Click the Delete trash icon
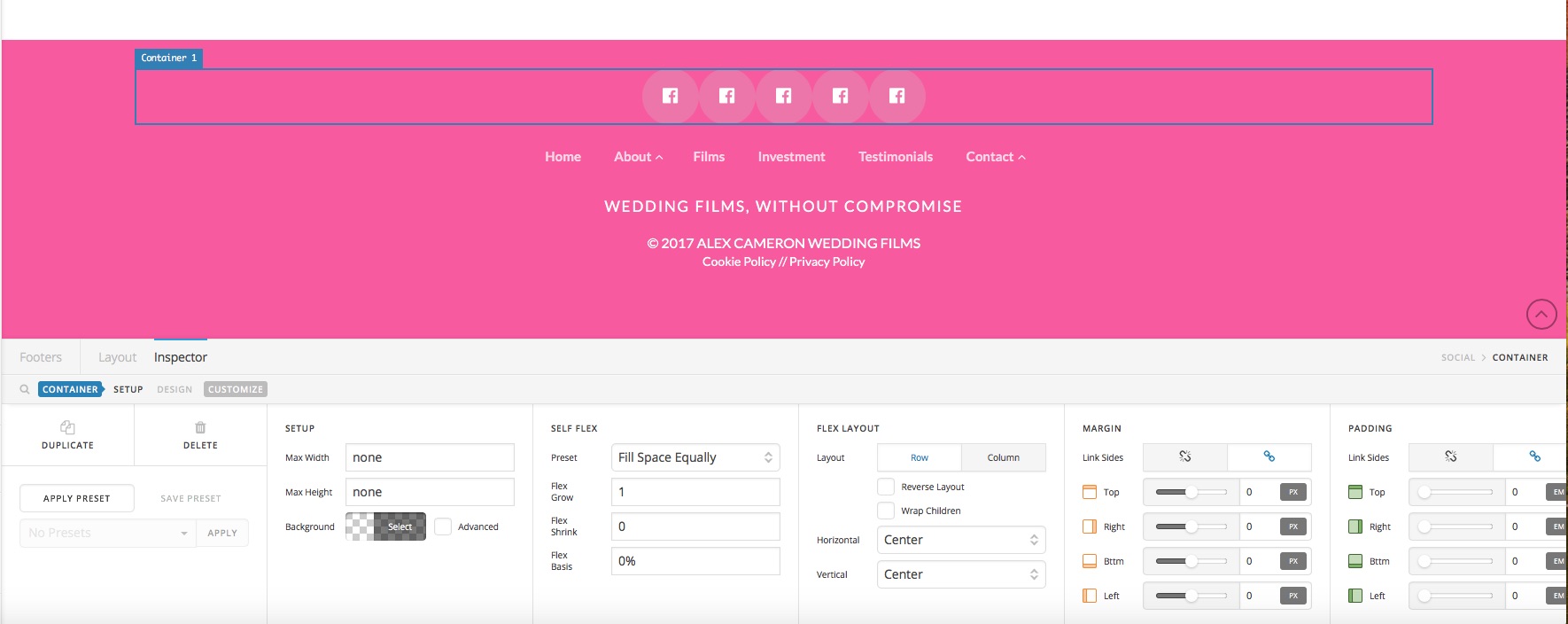1568x624 pixels. pos(200,427)
